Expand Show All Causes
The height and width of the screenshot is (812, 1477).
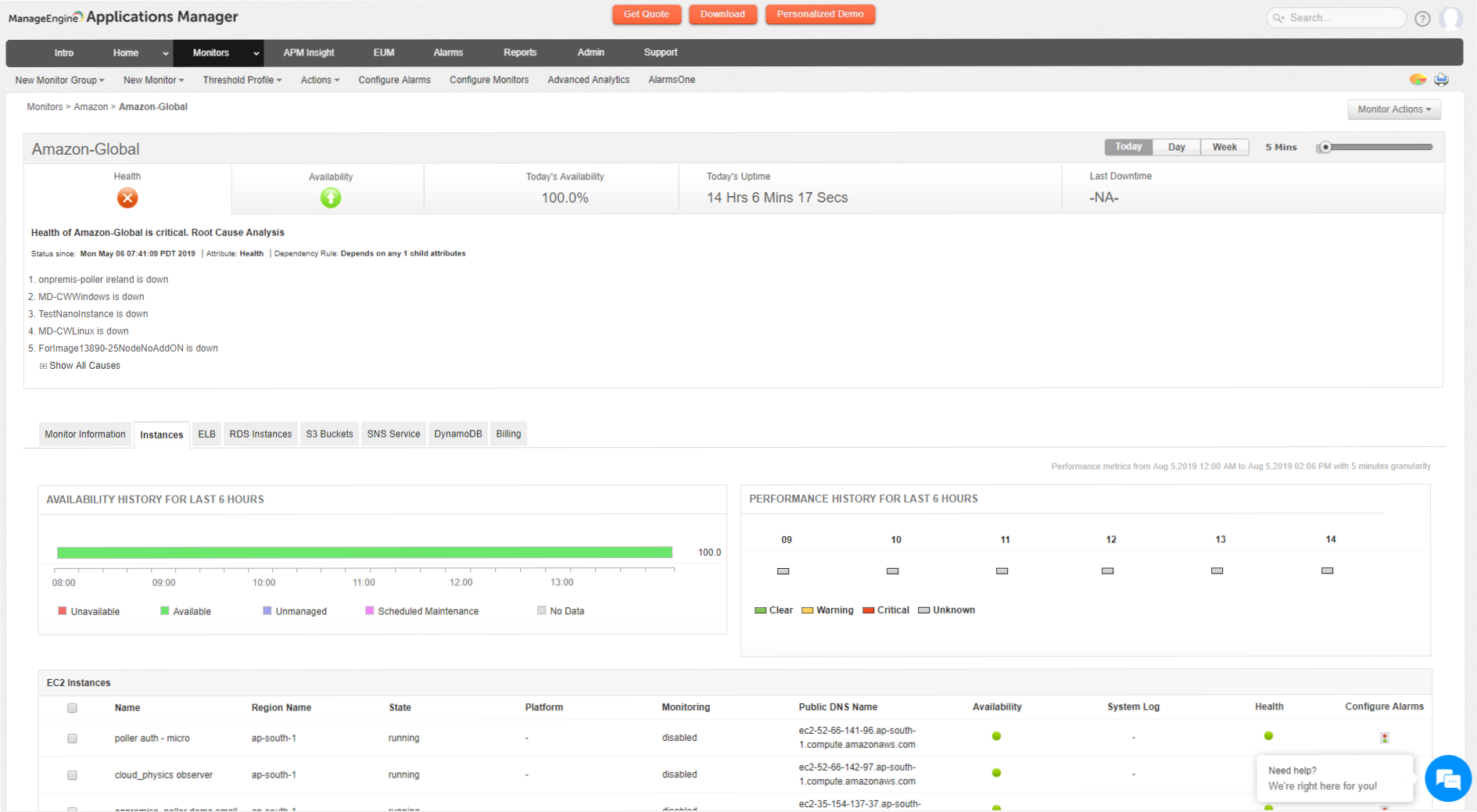80,366
